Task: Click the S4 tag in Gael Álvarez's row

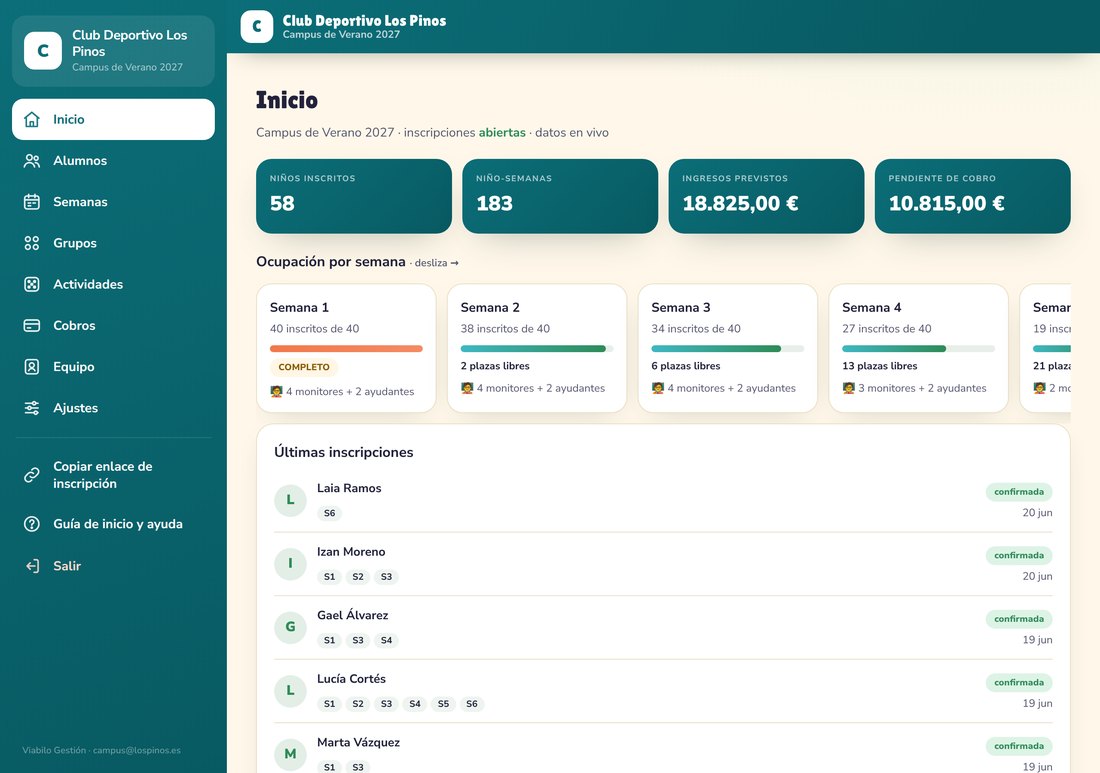Action: (x=387, y=640)
